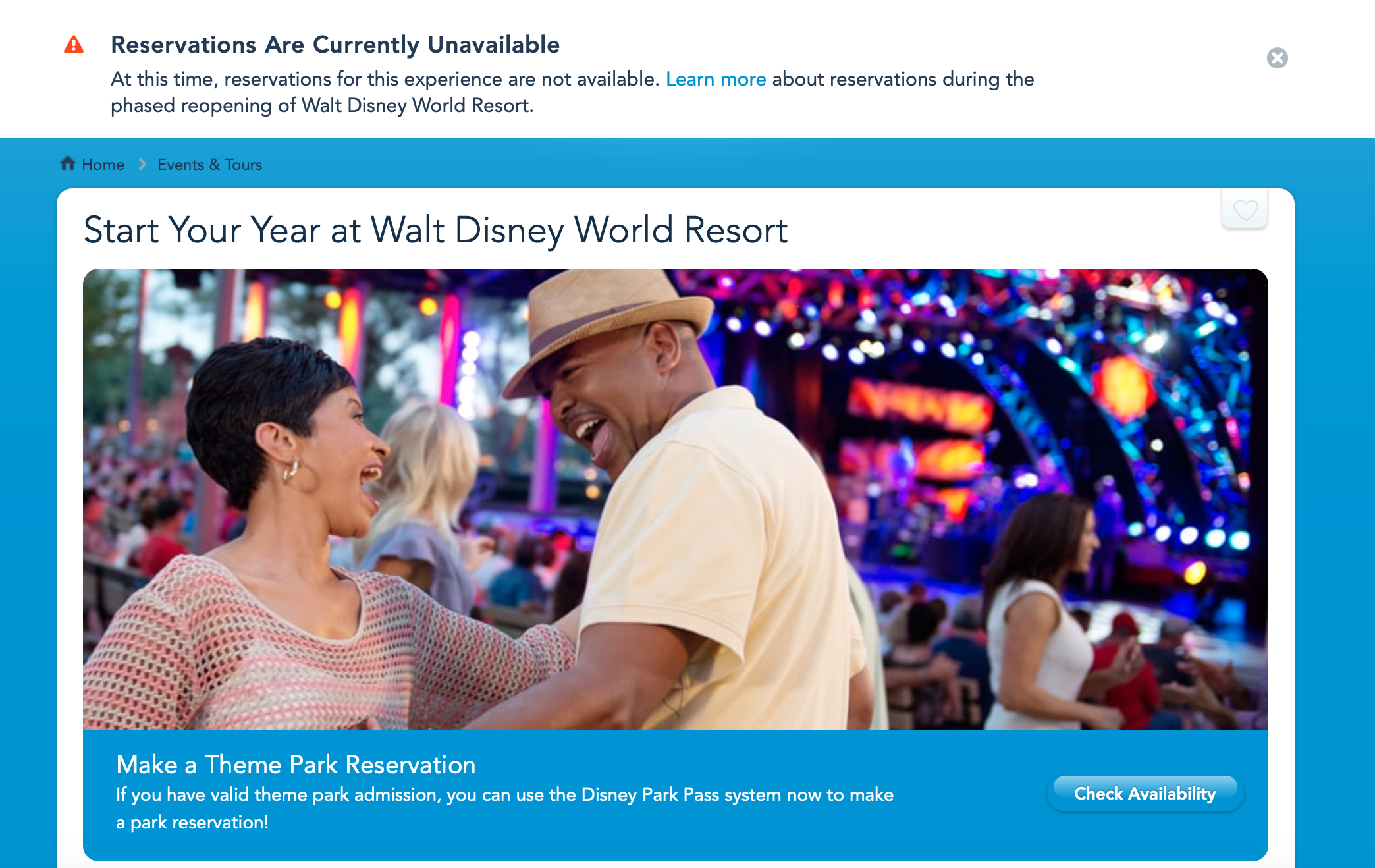Open the Learn more link
Image resolution: width=1375 pixels, height=868 pixels.
click(716, 79)
